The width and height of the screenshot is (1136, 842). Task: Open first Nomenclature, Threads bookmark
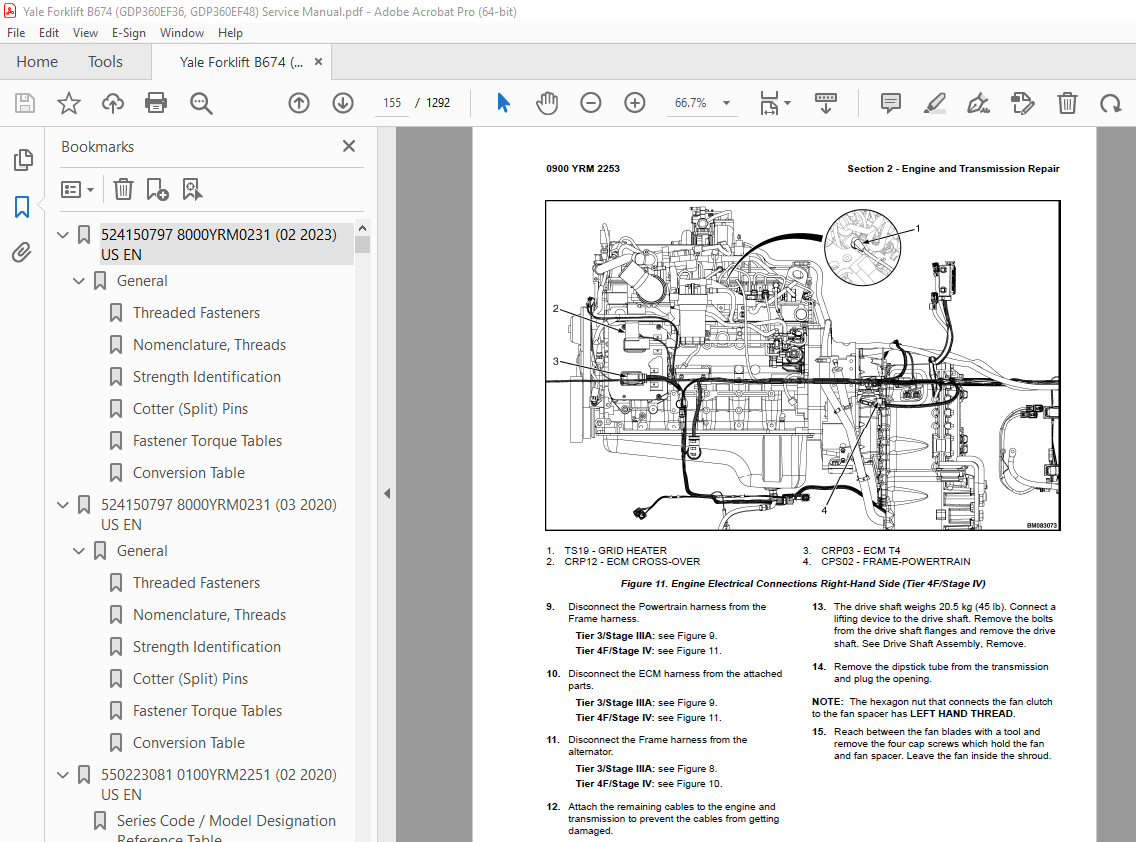coord(209,345)
